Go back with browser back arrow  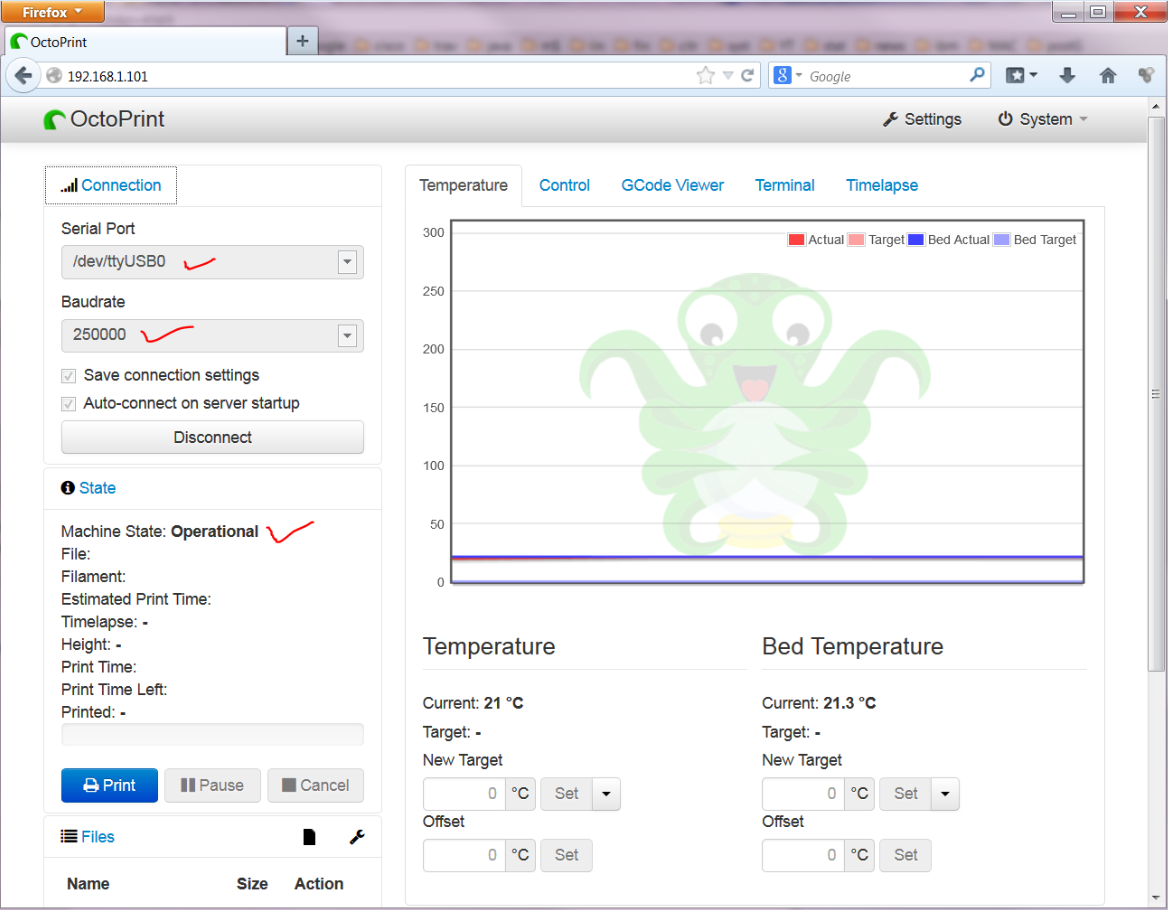24,76
